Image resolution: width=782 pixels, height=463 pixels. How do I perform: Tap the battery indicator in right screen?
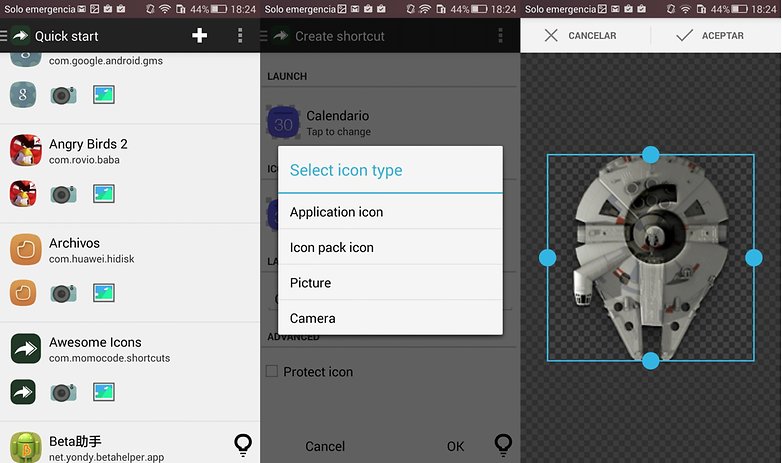739,9
